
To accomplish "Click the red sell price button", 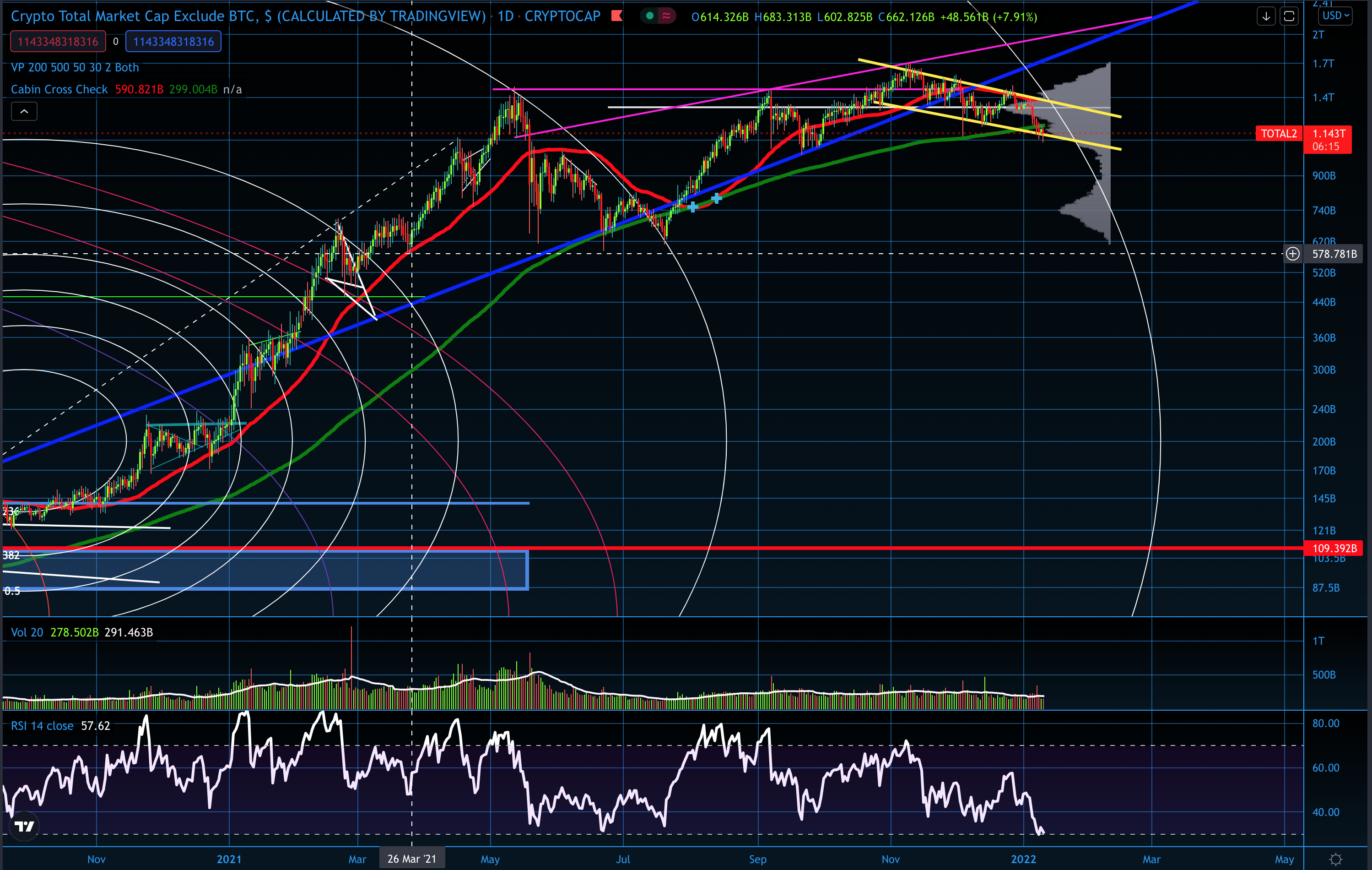I will pyautogui.click(x=58, y=42).
